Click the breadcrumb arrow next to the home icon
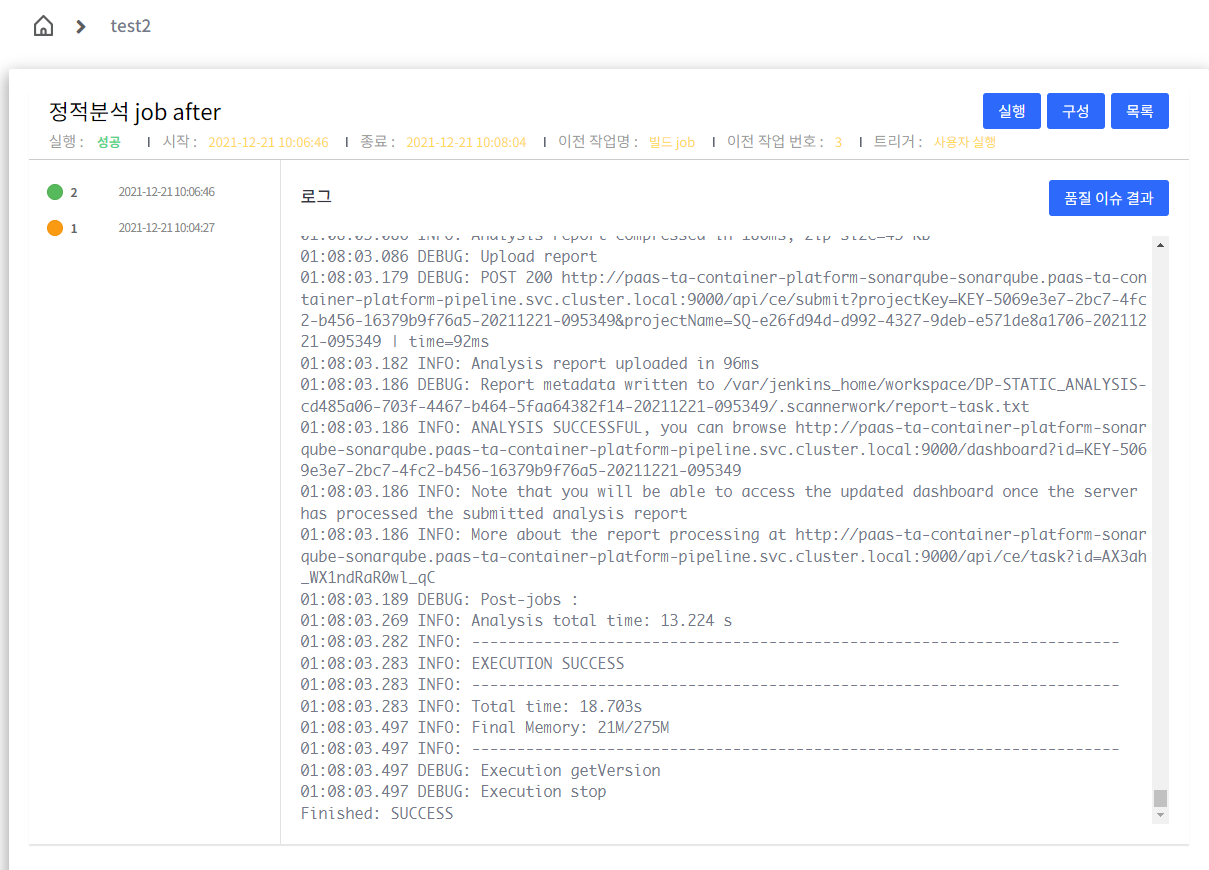Image resolution: width=1209 pixels, height=870 pixels. click(x=79, y=26)
